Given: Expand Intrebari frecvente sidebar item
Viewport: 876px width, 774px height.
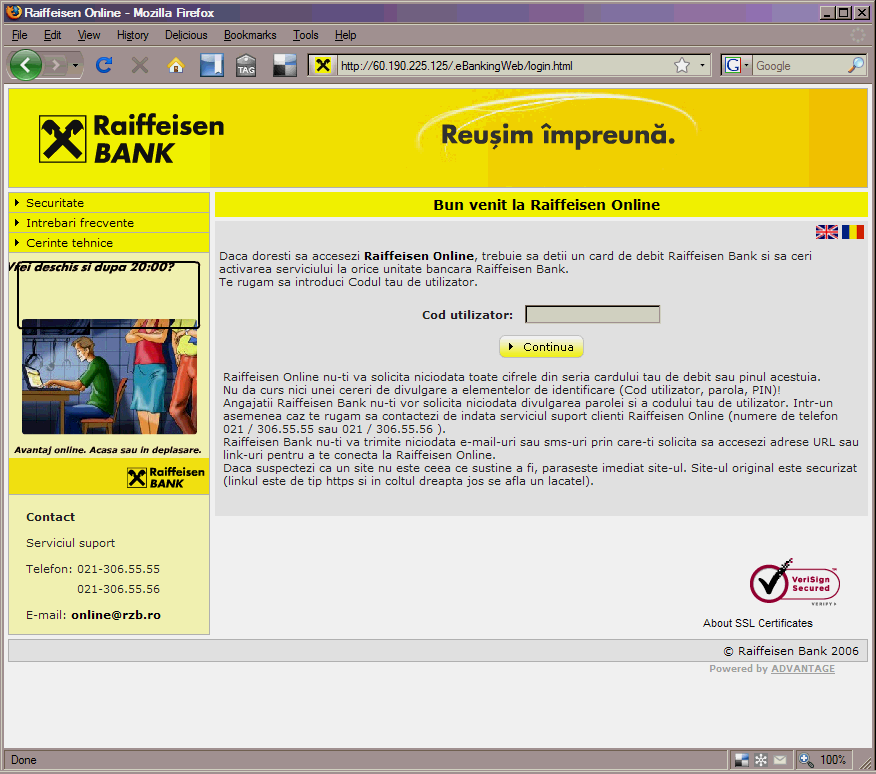Looking at the screenshot, I should 109,223.
